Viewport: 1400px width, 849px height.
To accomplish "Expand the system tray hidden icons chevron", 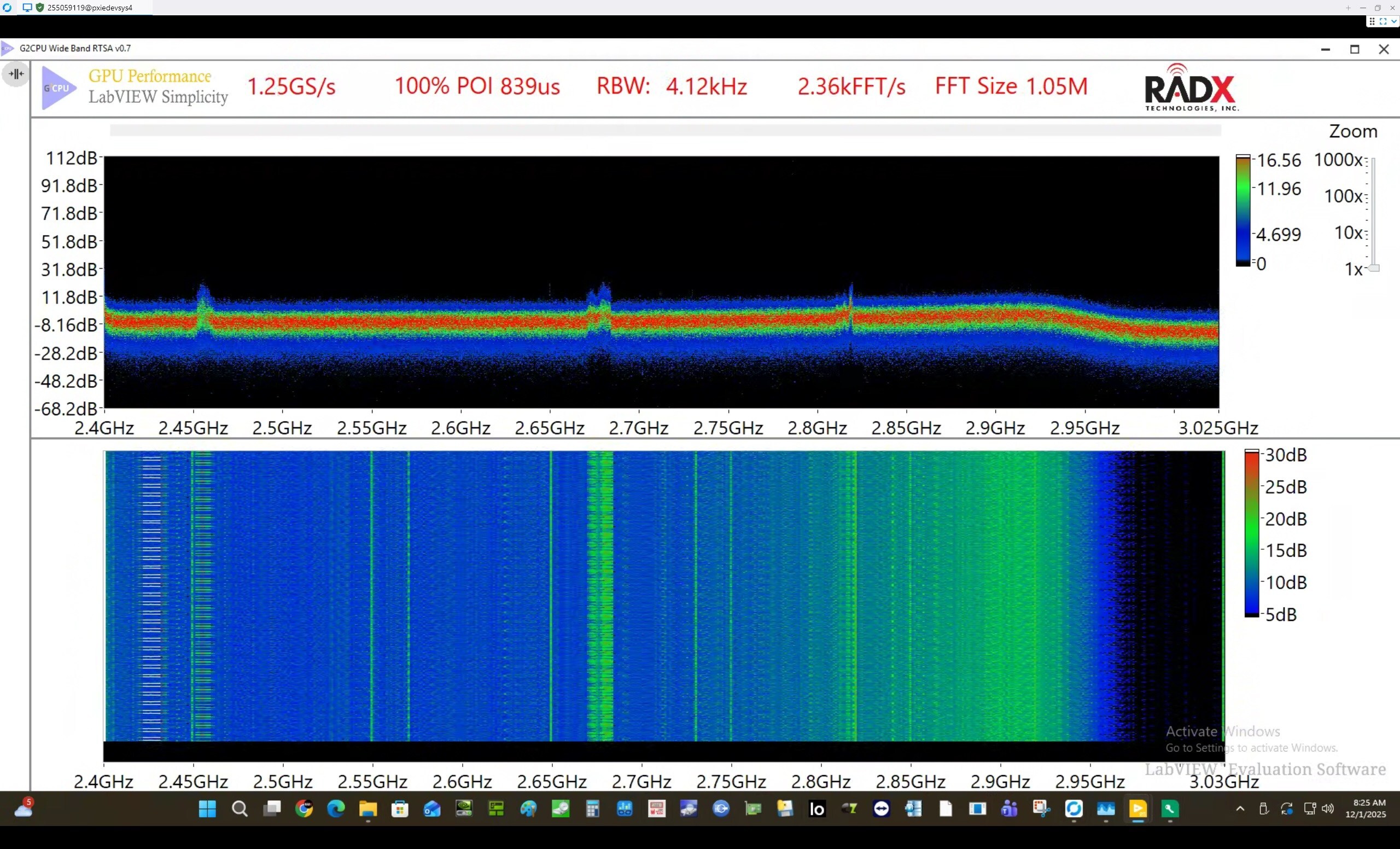I will pos(1240,809).
